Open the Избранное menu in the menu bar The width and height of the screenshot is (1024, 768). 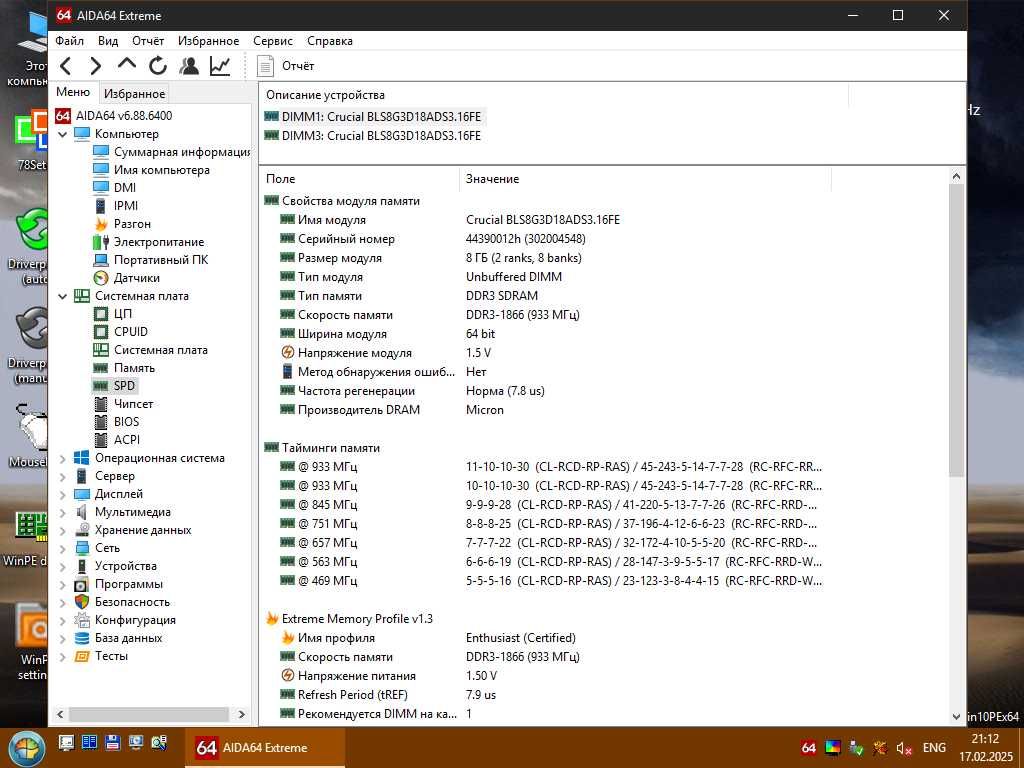click(208, 40)
